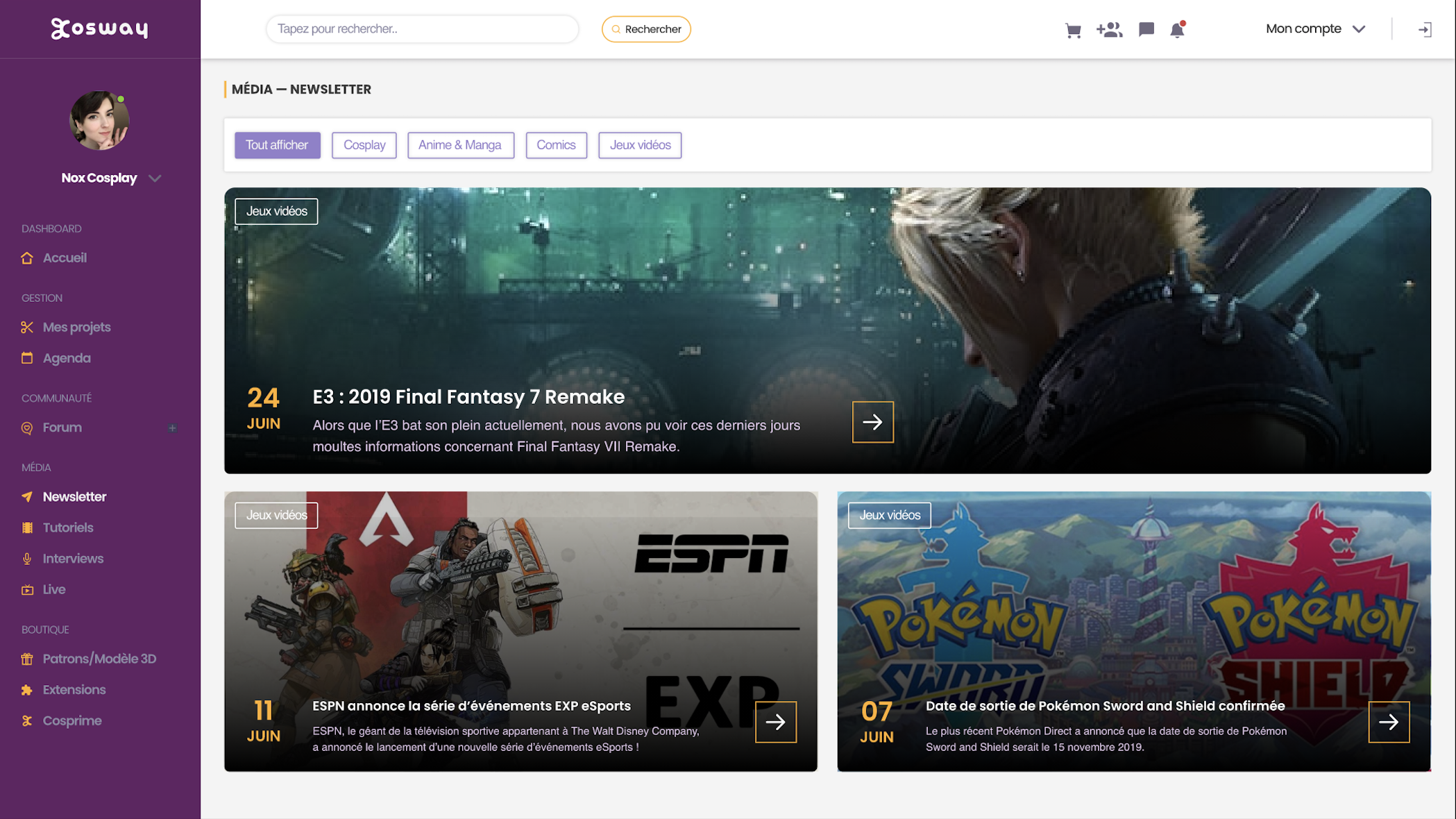Viewport: 1456px width, 819px height.
Task: Click the search input field
Action: (422, 29)
